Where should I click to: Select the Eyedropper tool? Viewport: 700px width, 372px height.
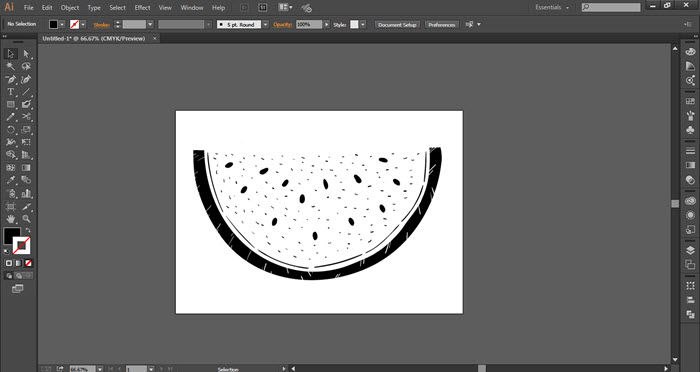(10, 180)
